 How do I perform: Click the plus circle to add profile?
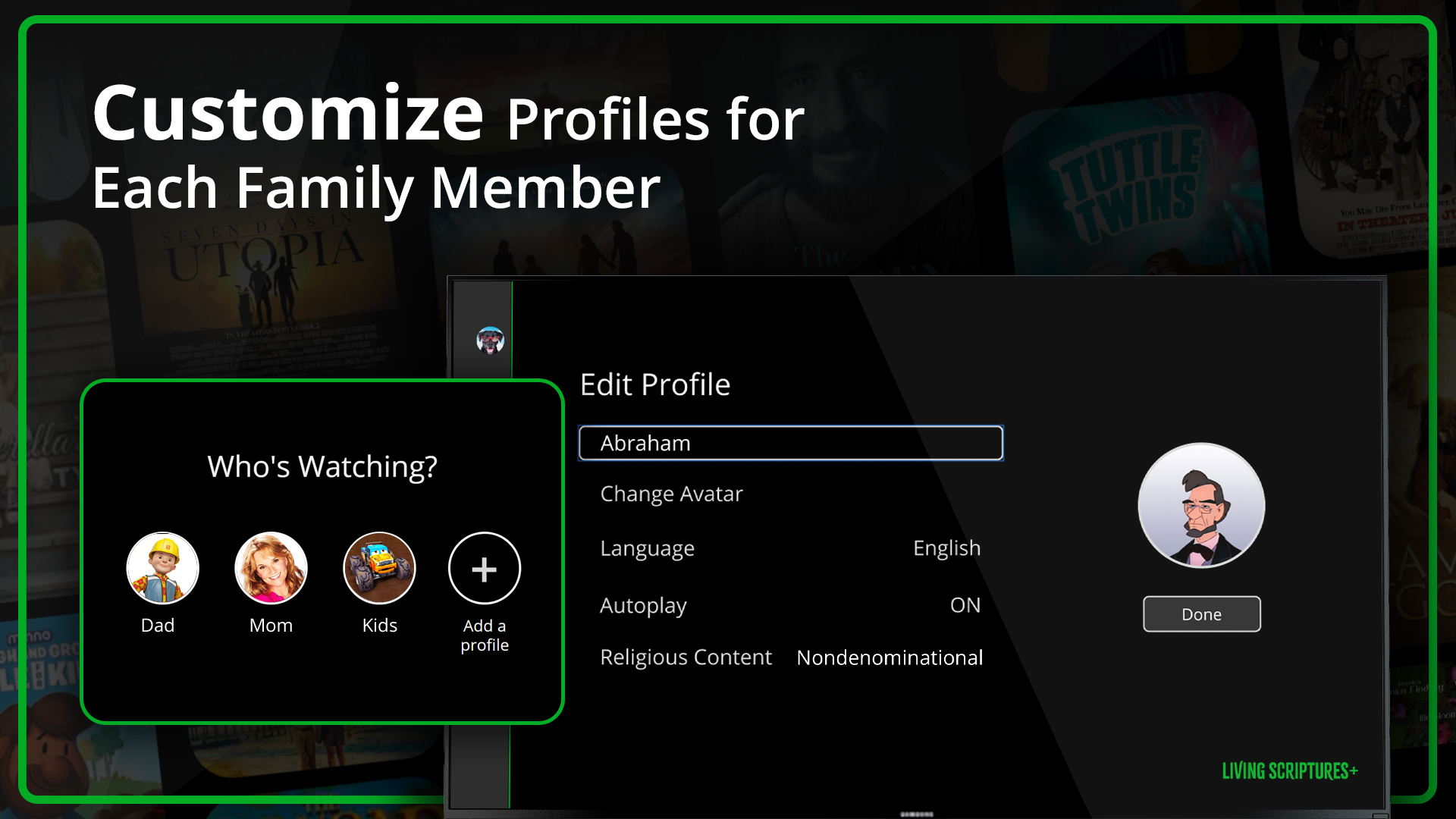point(485,568)
